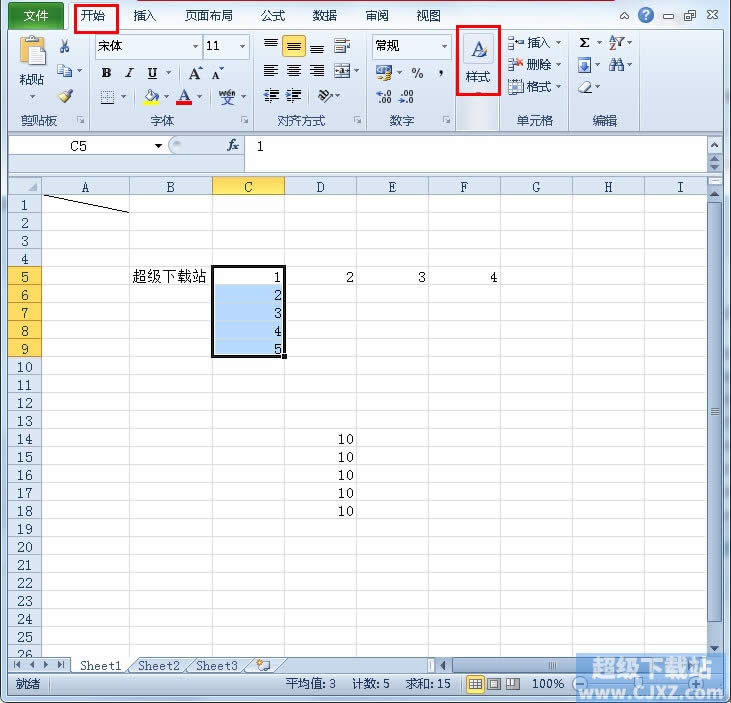Click the Fill down-arrow icon

(x=584, y=65)
